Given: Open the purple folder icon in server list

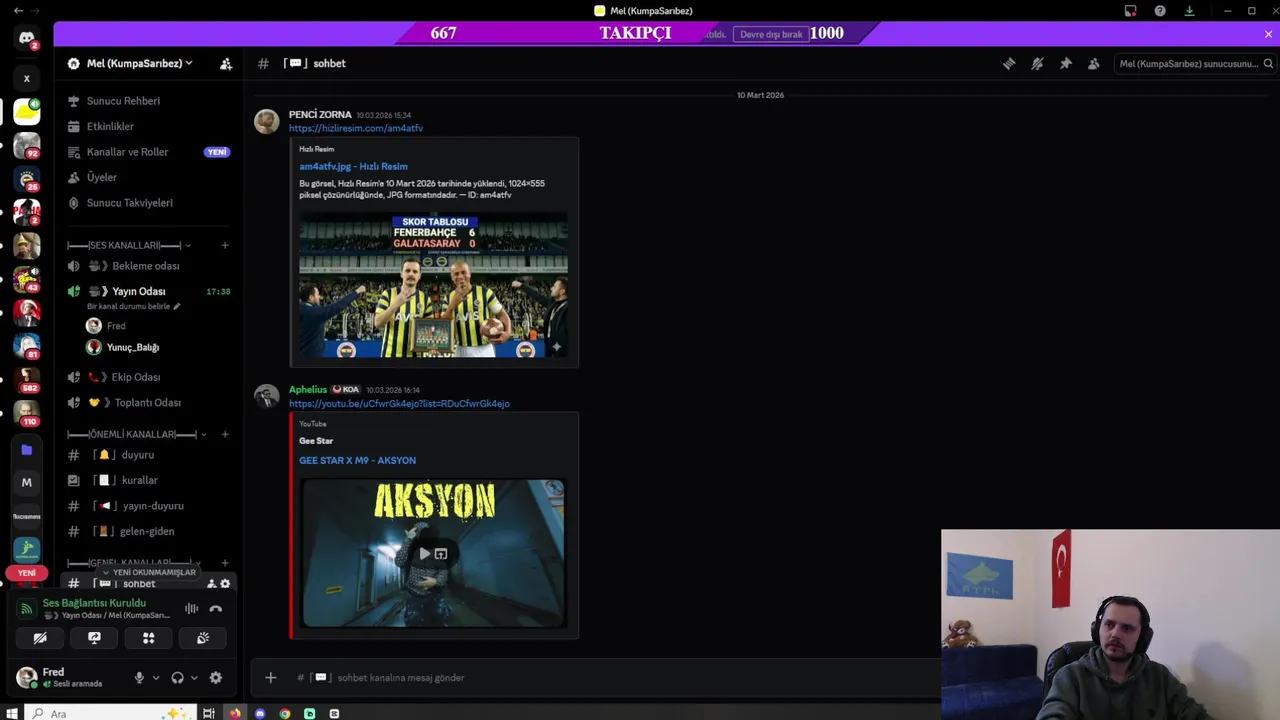Looking at the screenshot, I should tap(27, 450).
